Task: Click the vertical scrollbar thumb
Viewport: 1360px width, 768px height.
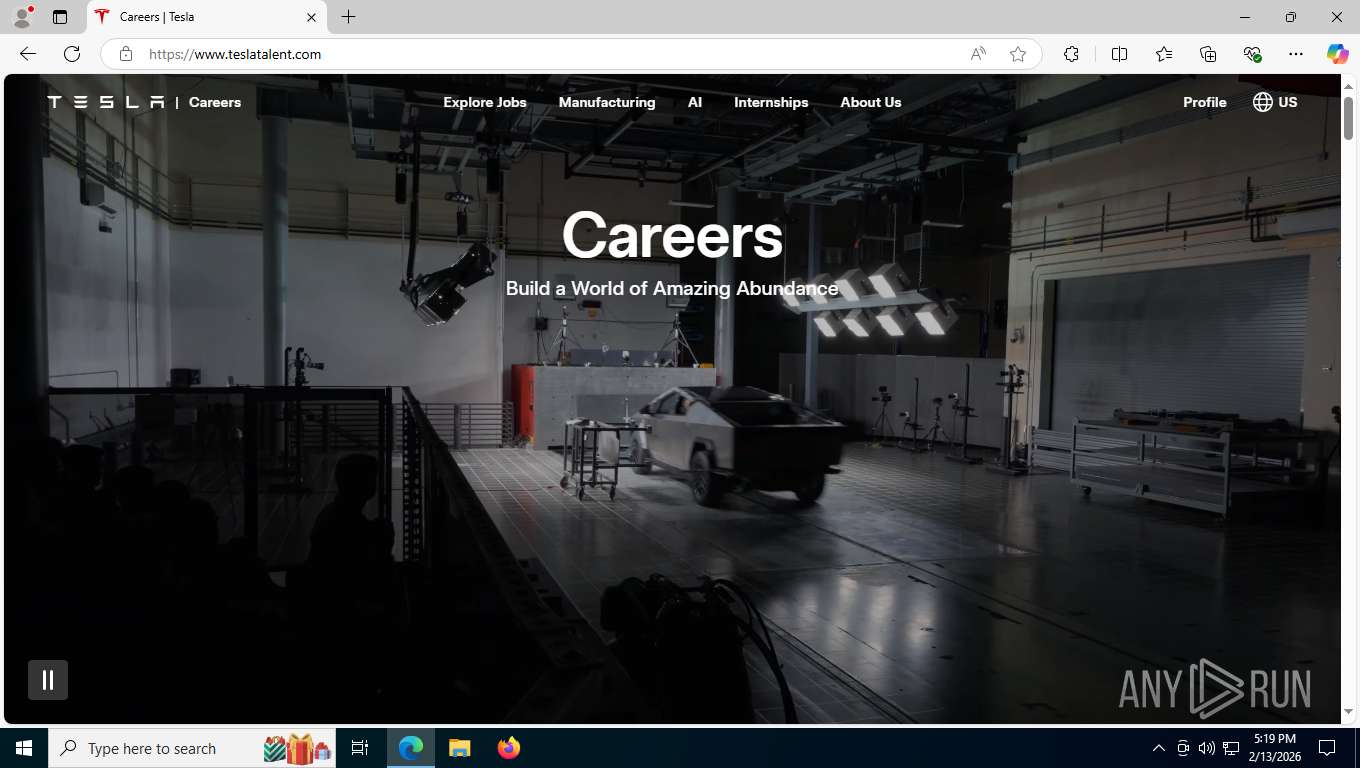Action: [1349, 119]
